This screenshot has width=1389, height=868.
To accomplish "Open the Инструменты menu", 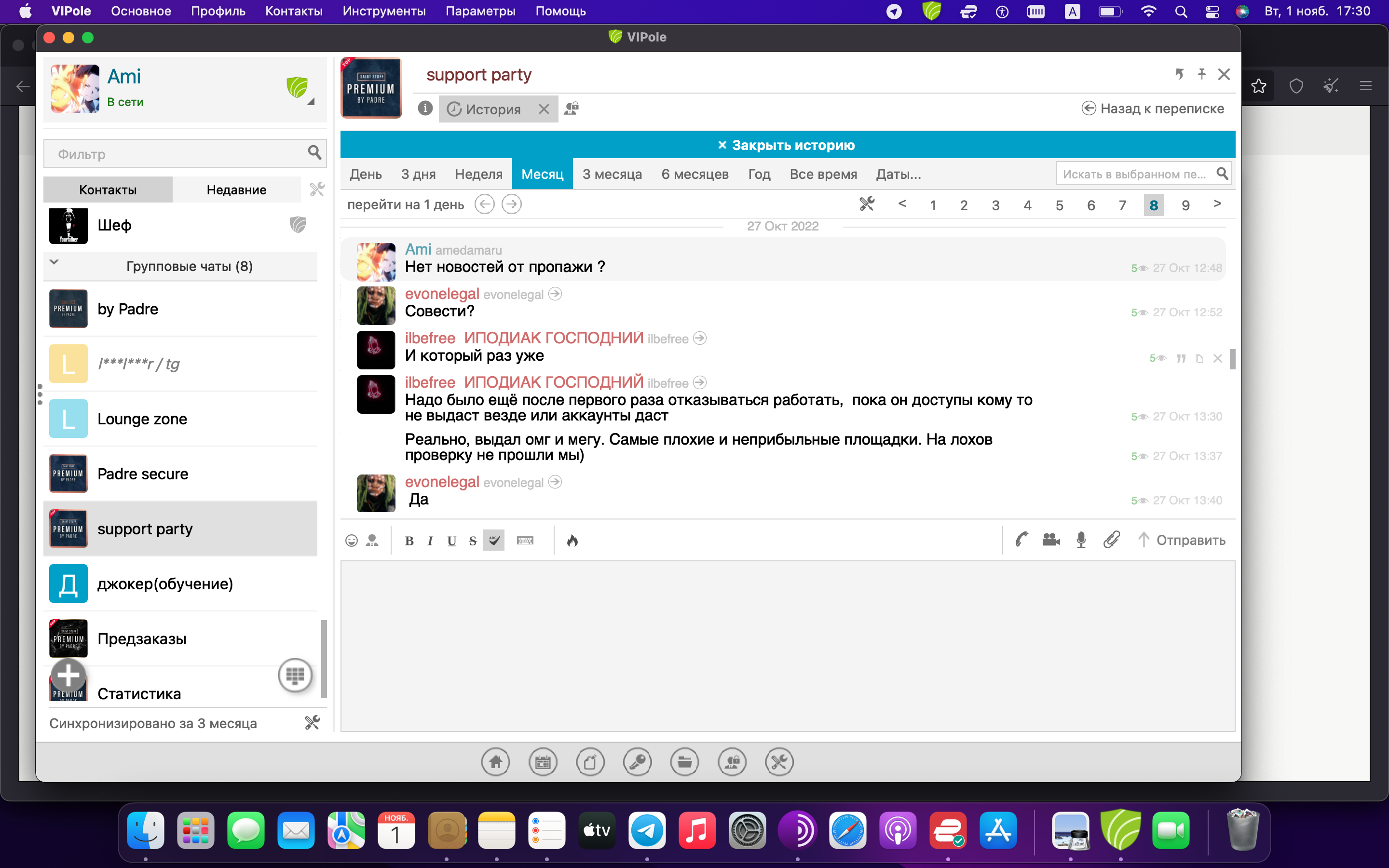I will click(x=384, y=11).
